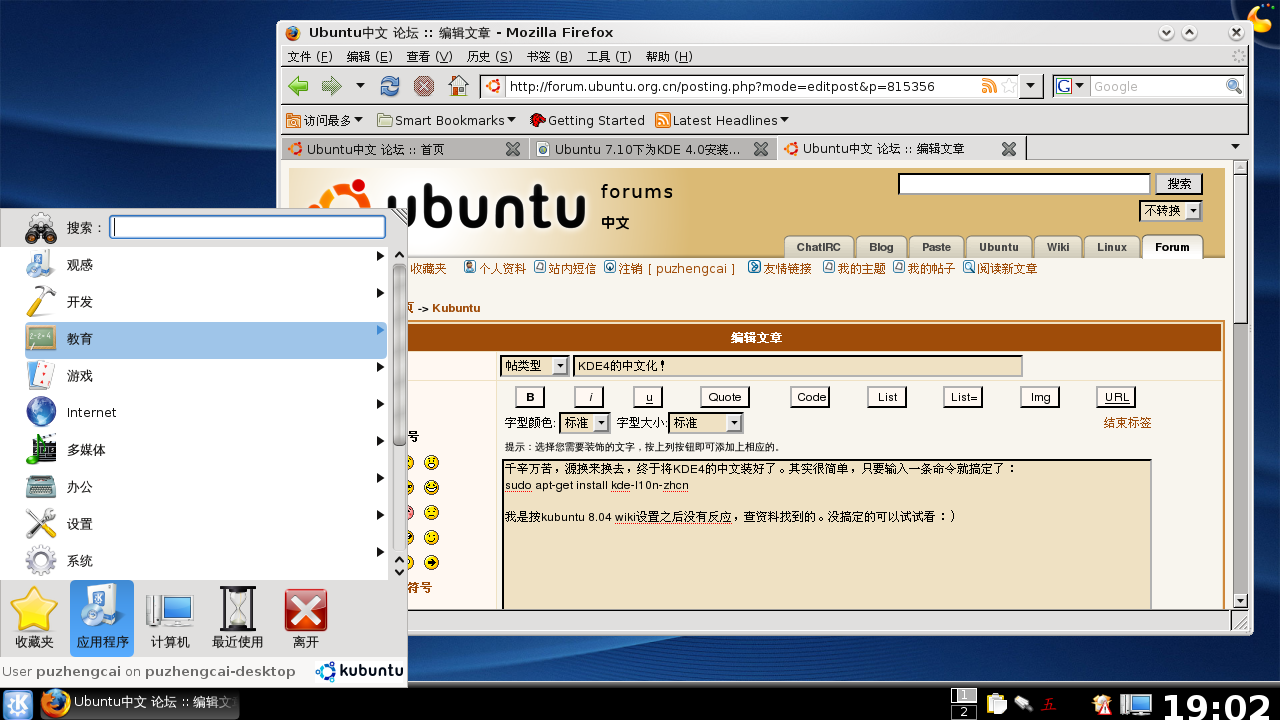The height and width of the screenshot is (720, 1280).
Task: Click the taskbar clock showing 19:02
Action: (x=1217, y=705)
